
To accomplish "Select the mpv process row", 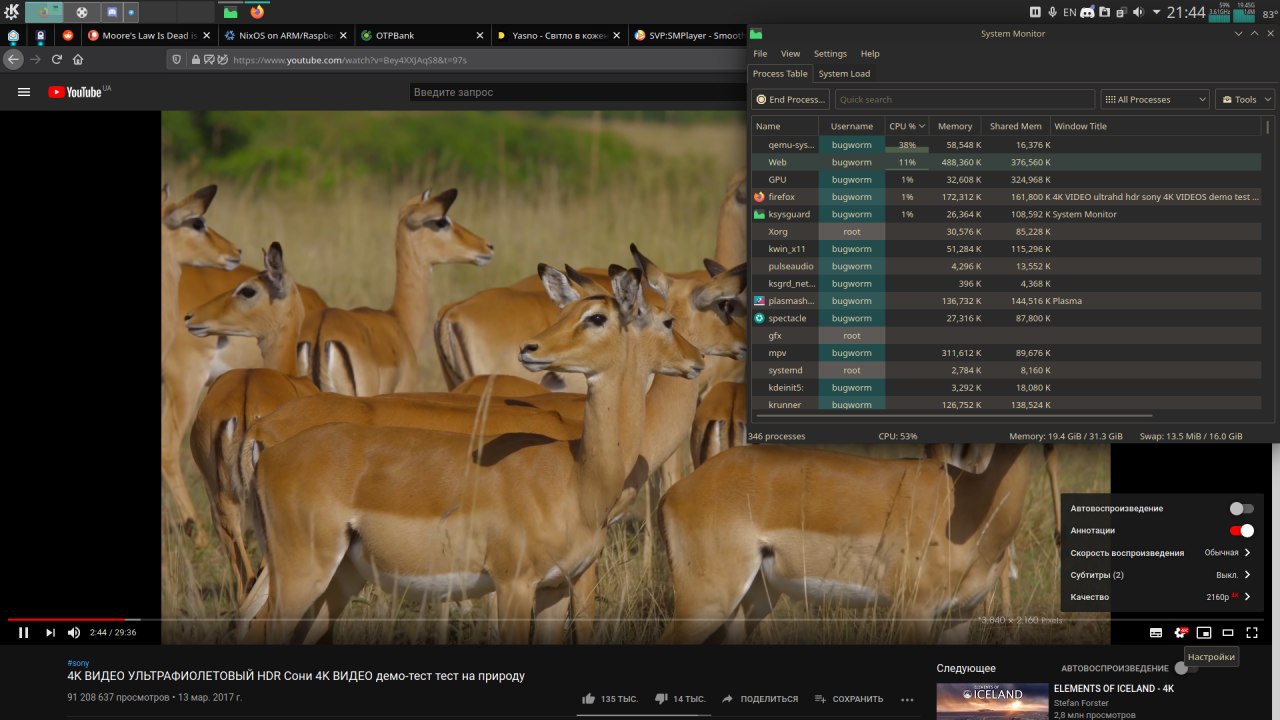I will (x=1006, y=353).
